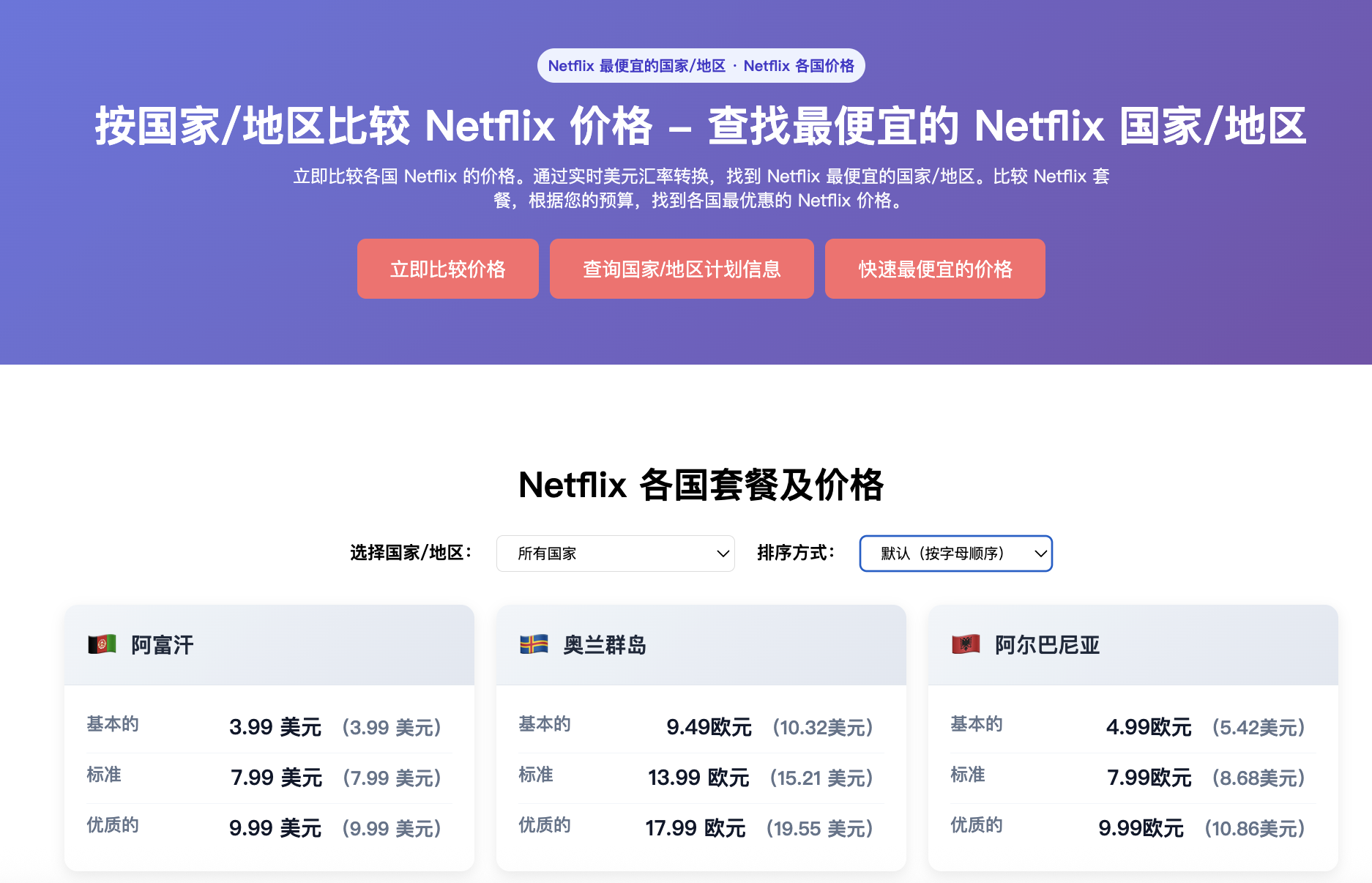This screenshot has width=1372, height=883.
Task: Change sorting from alphabetical order
Action: click(955, 554)
